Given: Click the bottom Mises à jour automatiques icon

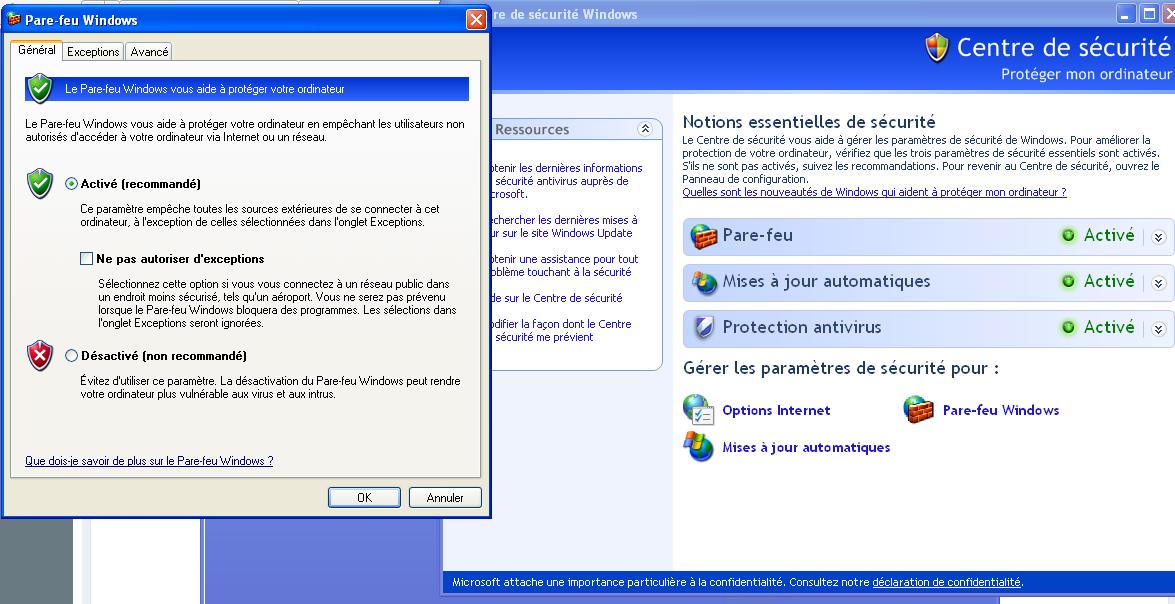Looking at the screenshot, I should pyautogui.click(x=699, y=447).
